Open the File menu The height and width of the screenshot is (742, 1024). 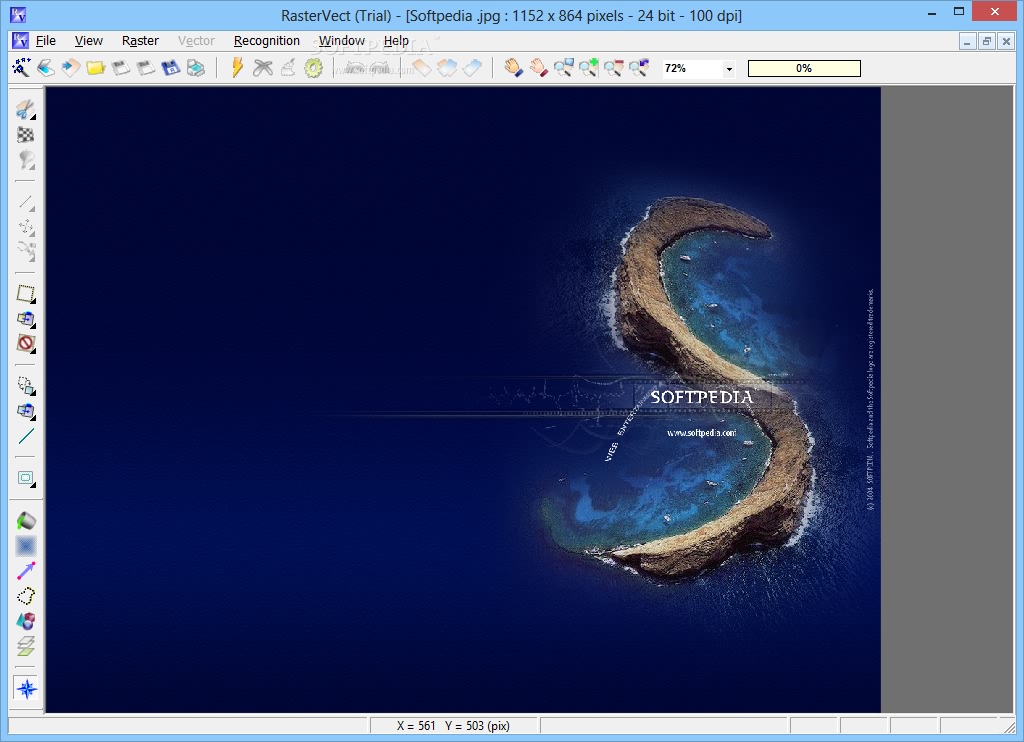click(45, 40)
